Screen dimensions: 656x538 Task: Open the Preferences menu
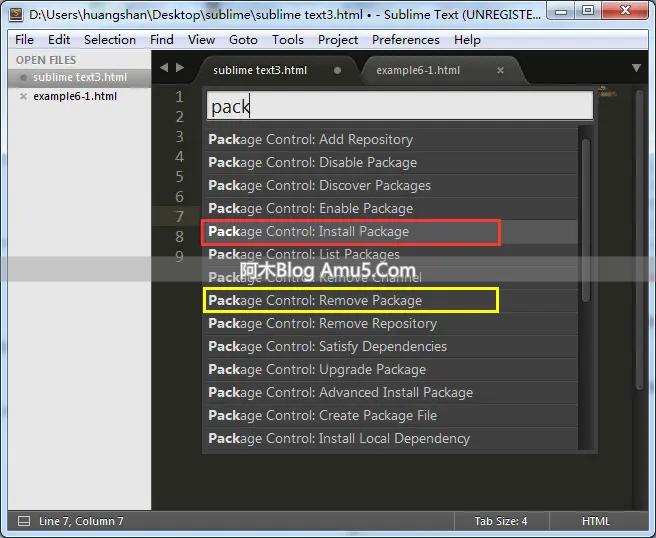pos(405,40)
